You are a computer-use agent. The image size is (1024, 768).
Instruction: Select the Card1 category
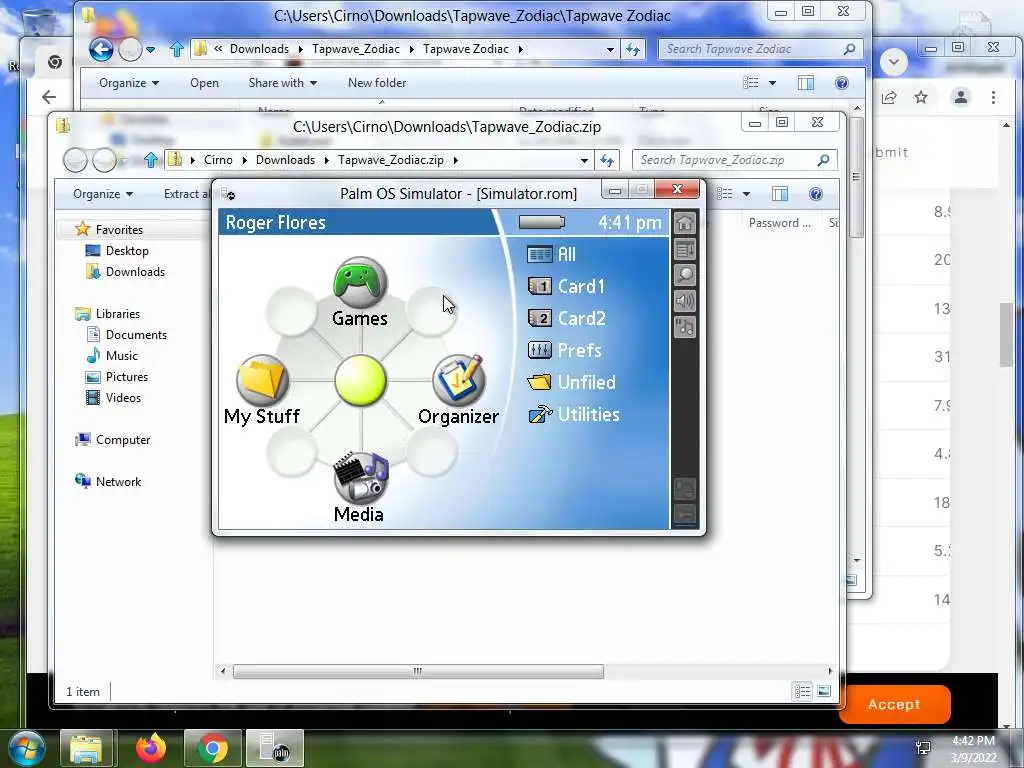coord(566,286)
